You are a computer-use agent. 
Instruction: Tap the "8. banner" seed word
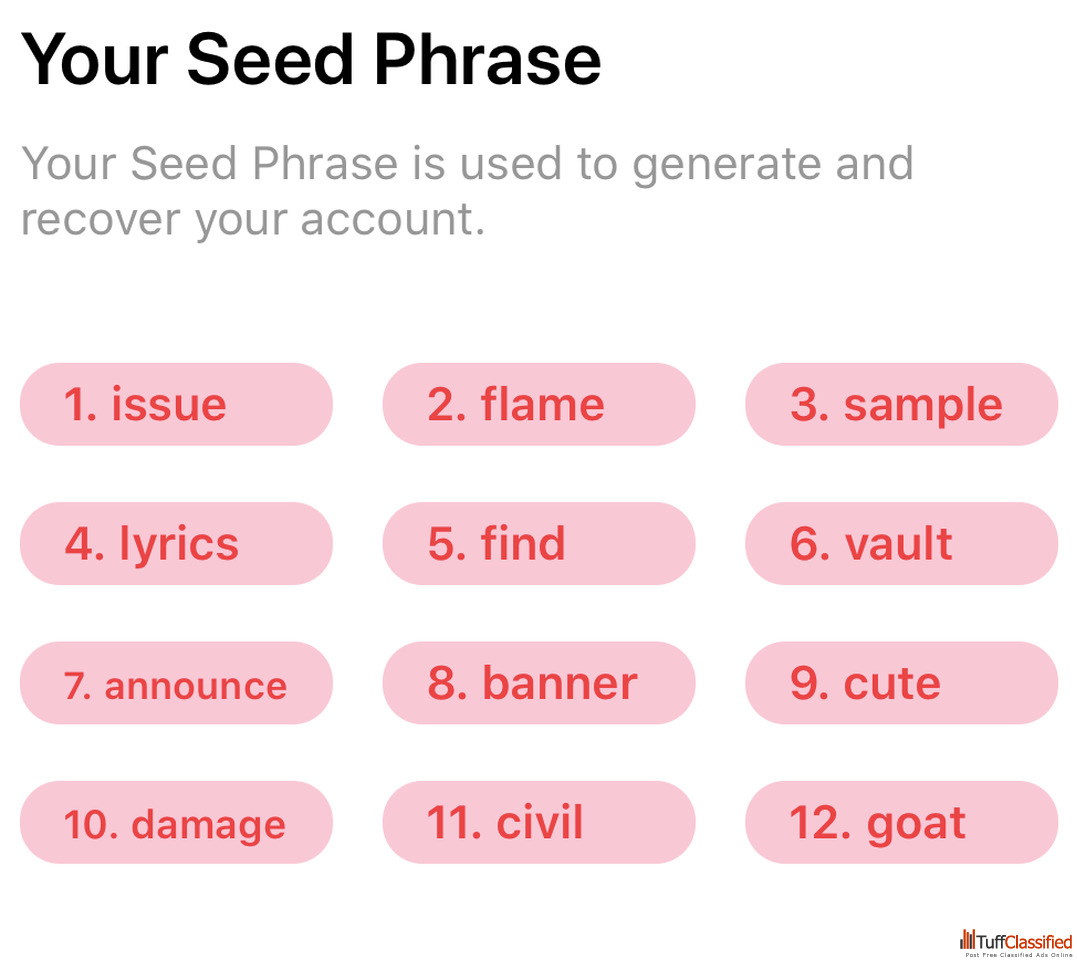pos(538,683)
